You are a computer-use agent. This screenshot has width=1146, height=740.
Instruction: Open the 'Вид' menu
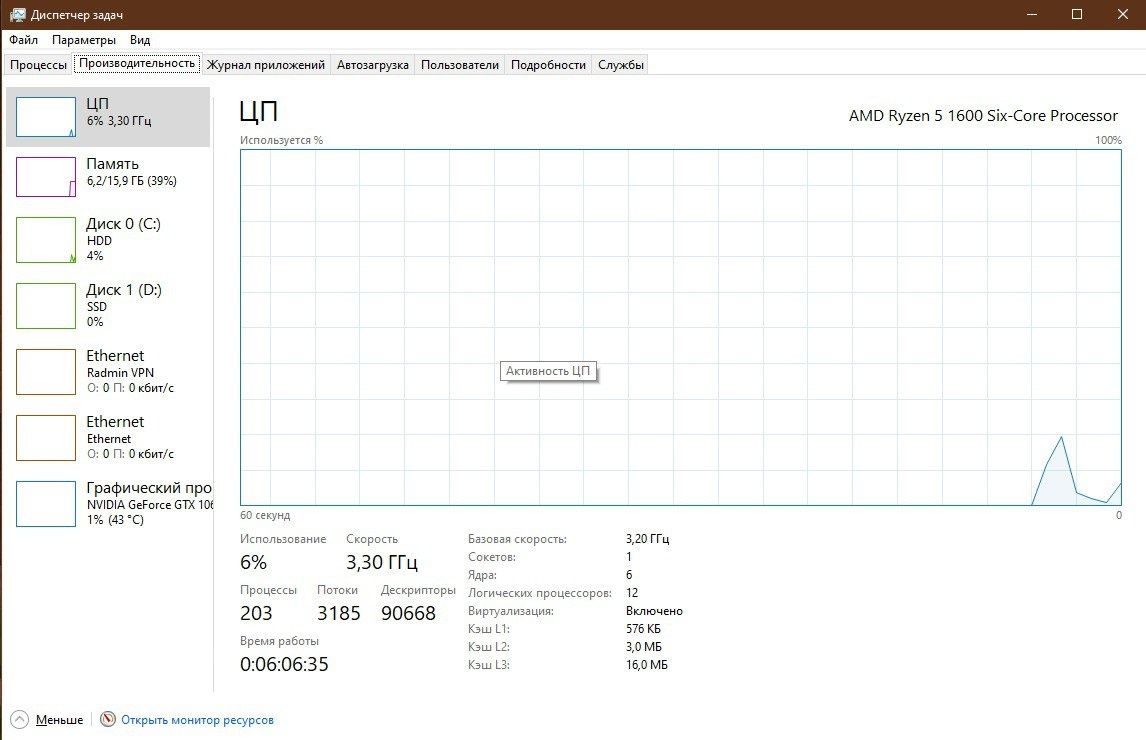click(140, 40)
